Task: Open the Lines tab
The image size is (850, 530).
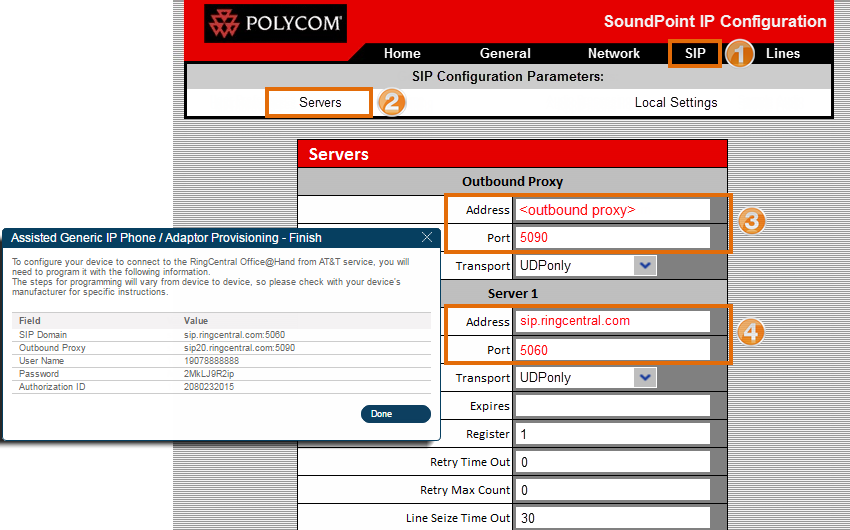Action: point(783,53)
